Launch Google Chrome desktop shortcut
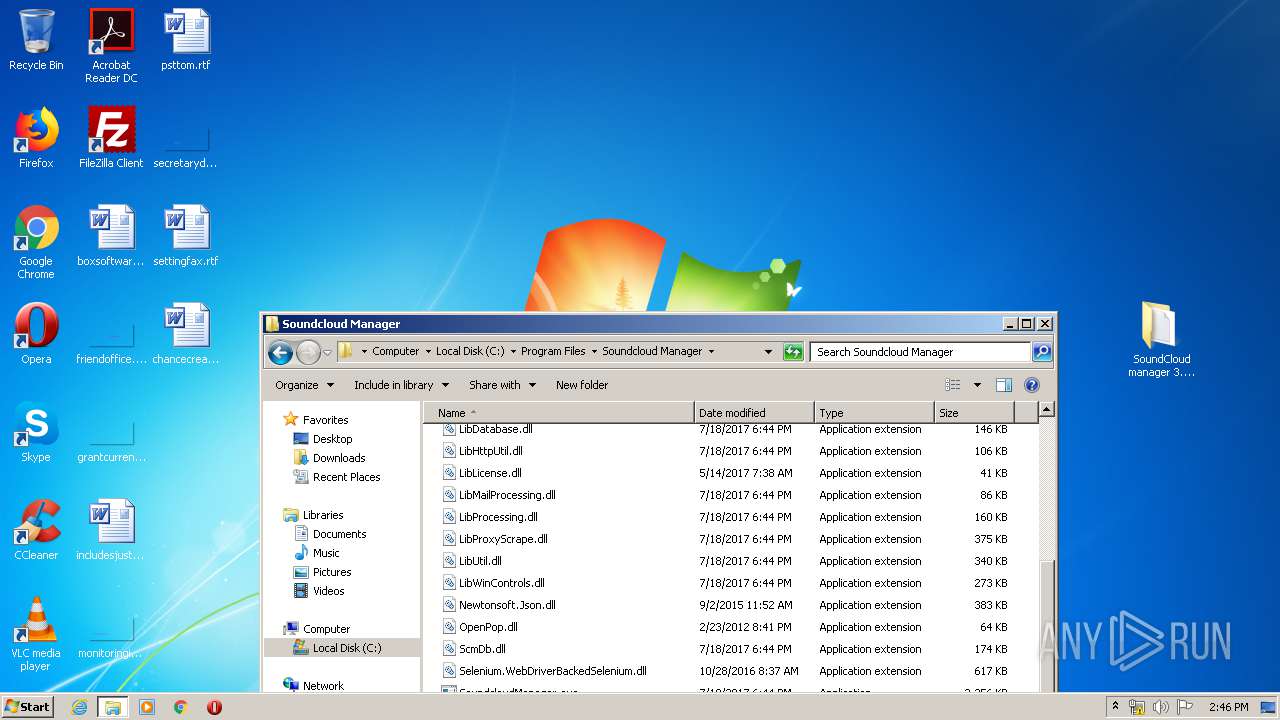This screenshot has width=1280, height=720. point(36,242)
